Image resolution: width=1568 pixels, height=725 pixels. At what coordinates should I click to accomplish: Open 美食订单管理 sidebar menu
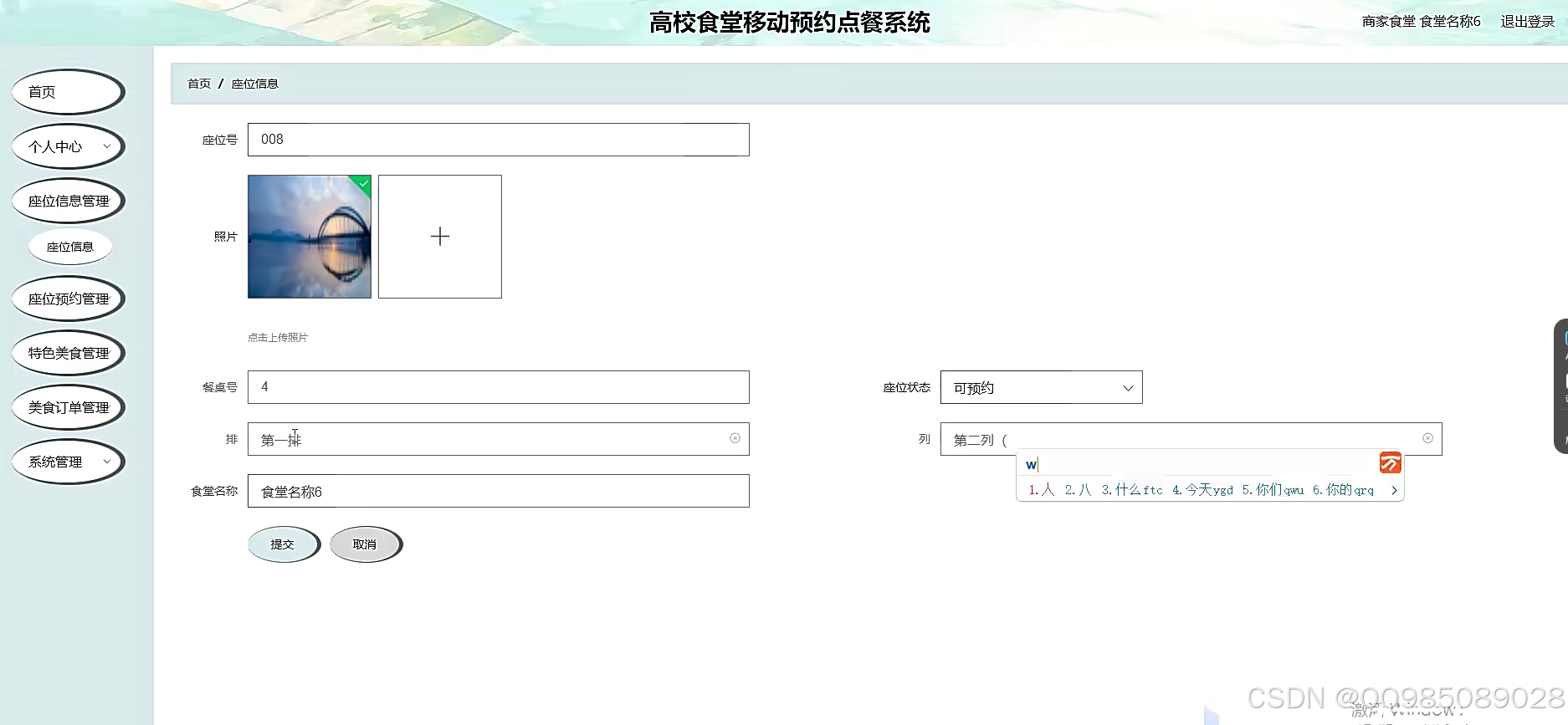point(68,407)
